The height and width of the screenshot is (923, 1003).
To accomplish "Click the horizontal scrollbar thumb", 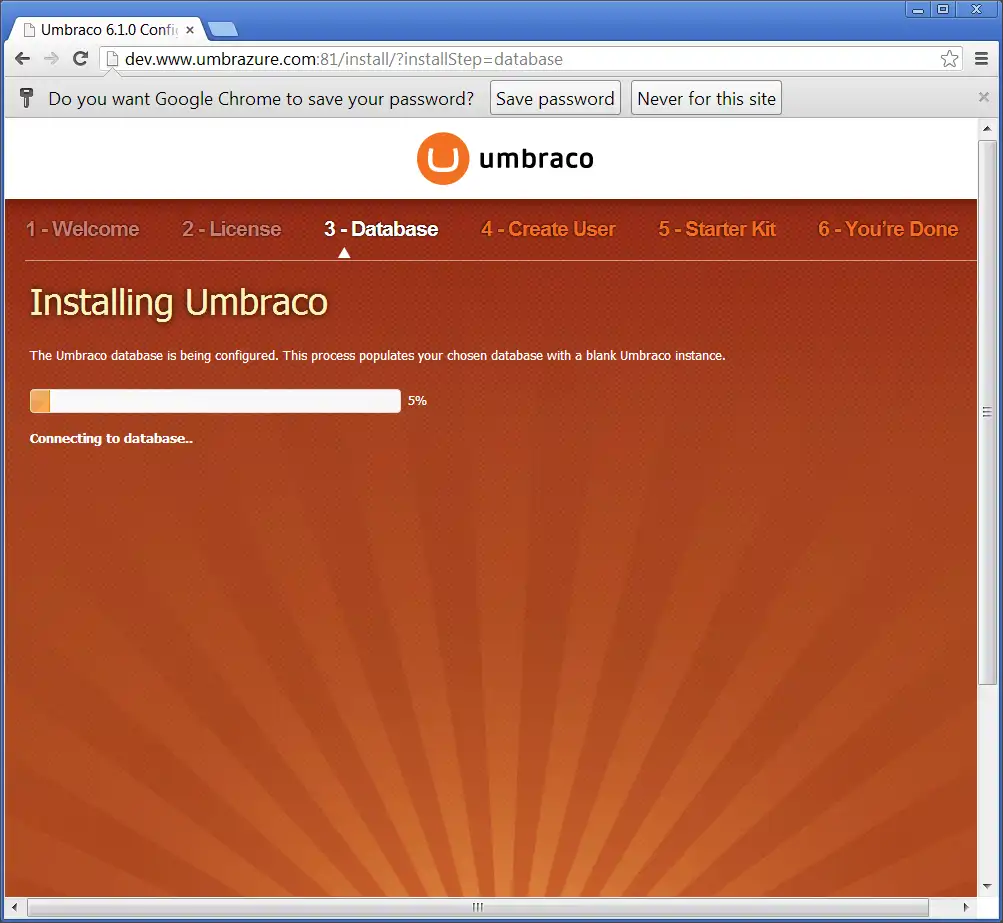I will coord(478,907).
